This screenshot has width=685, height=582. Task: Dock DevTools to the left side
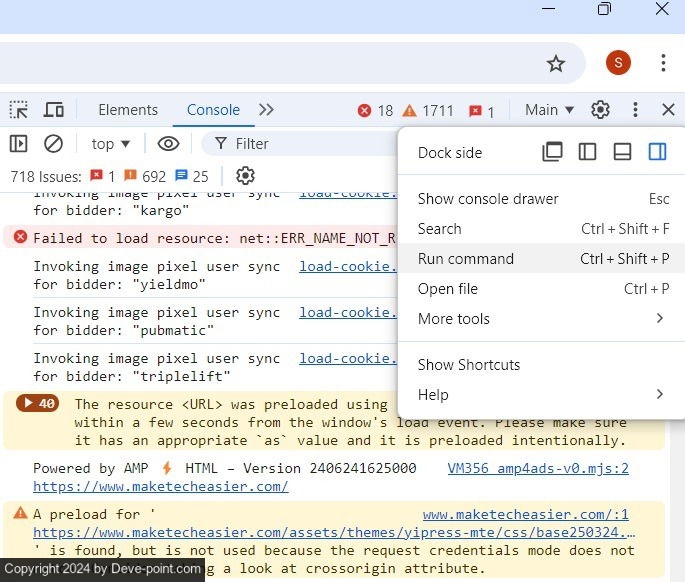pos(588,152)
